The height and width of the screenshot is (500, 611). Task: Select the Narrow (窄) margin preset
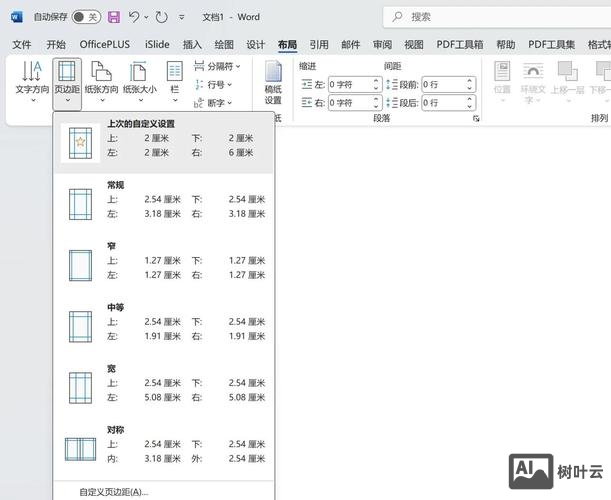coord(165,266)
